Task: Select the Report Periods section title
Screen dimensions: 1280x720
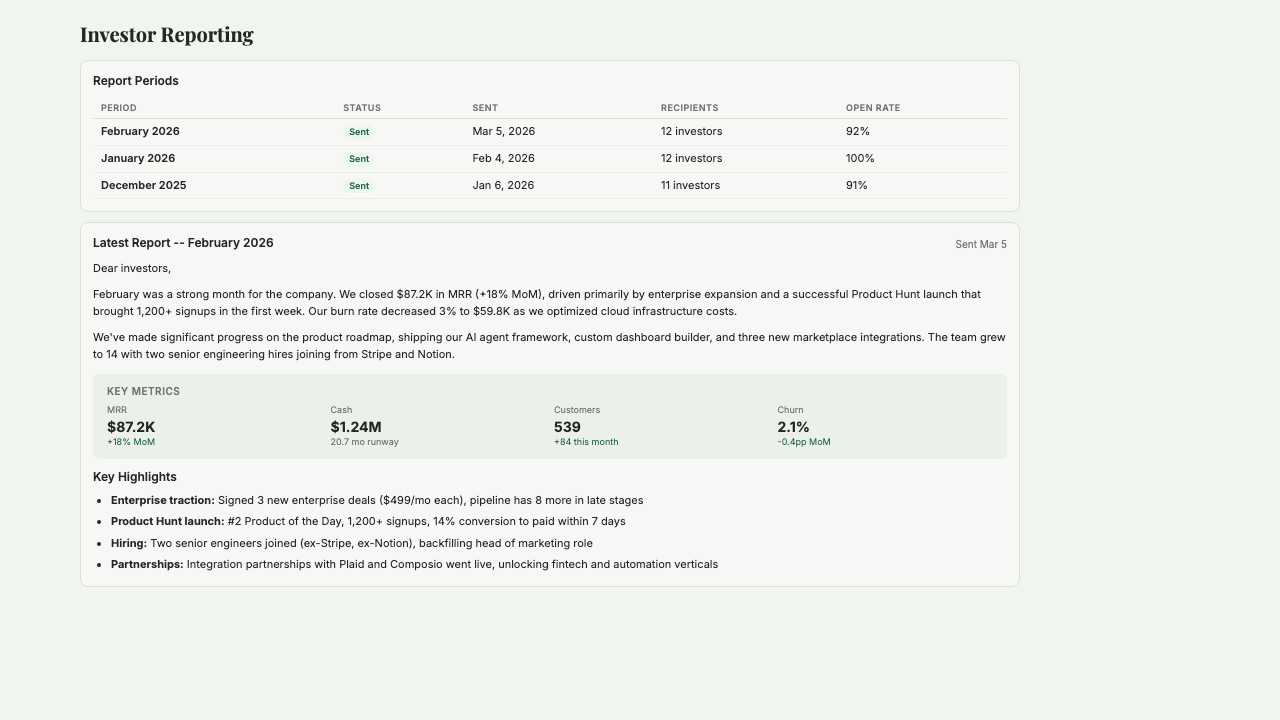Action: pos(136,80)
